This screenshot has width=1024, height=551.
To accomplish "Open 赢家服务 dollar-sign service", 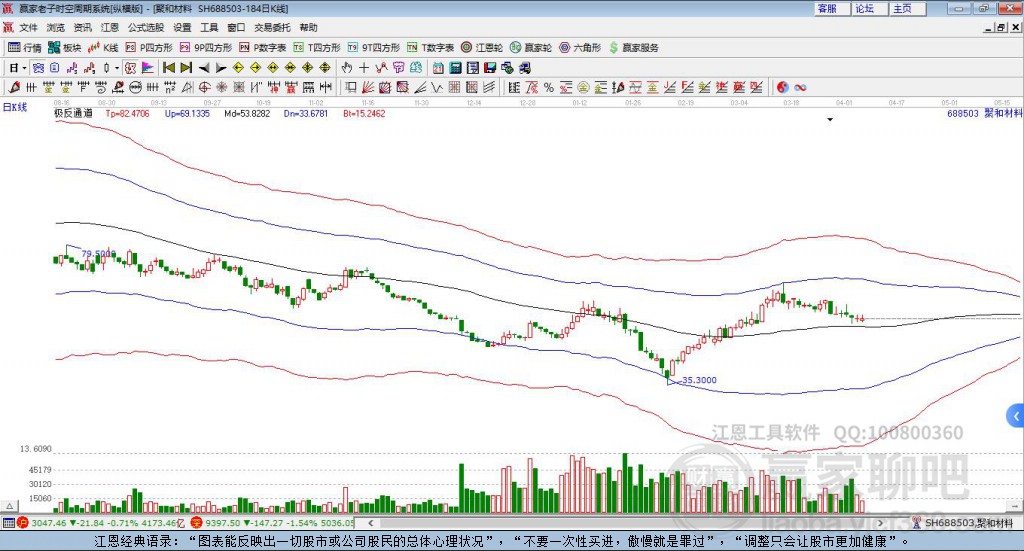I will 633,48.
